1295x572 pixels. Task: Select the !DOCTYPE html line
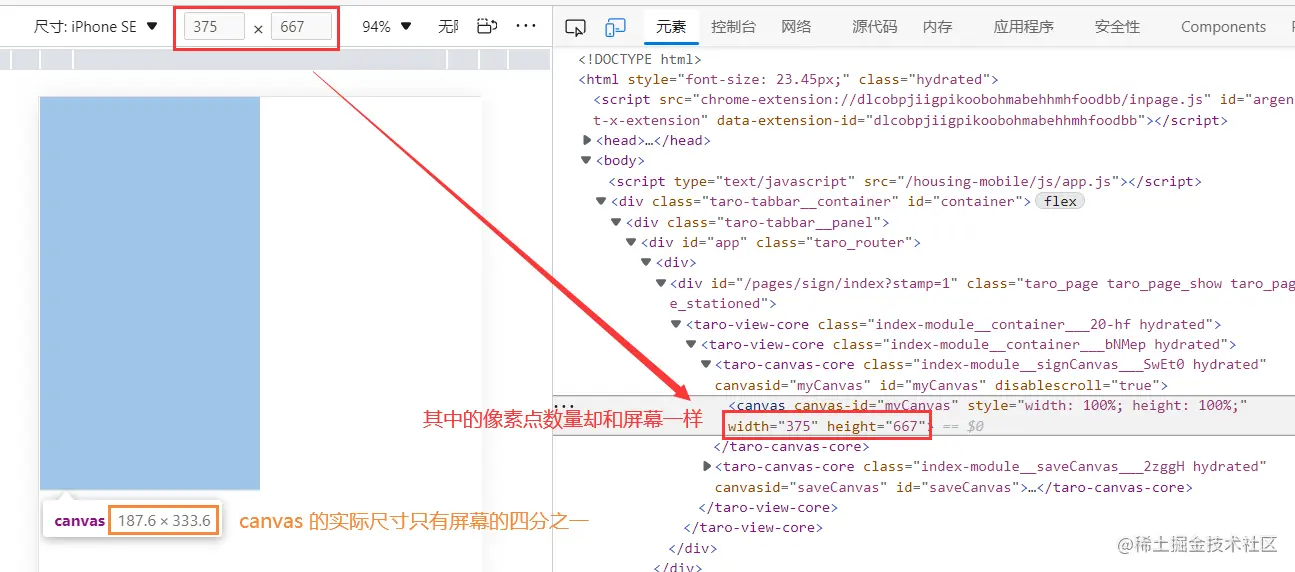pyautogui.click(x=640, y=59)
